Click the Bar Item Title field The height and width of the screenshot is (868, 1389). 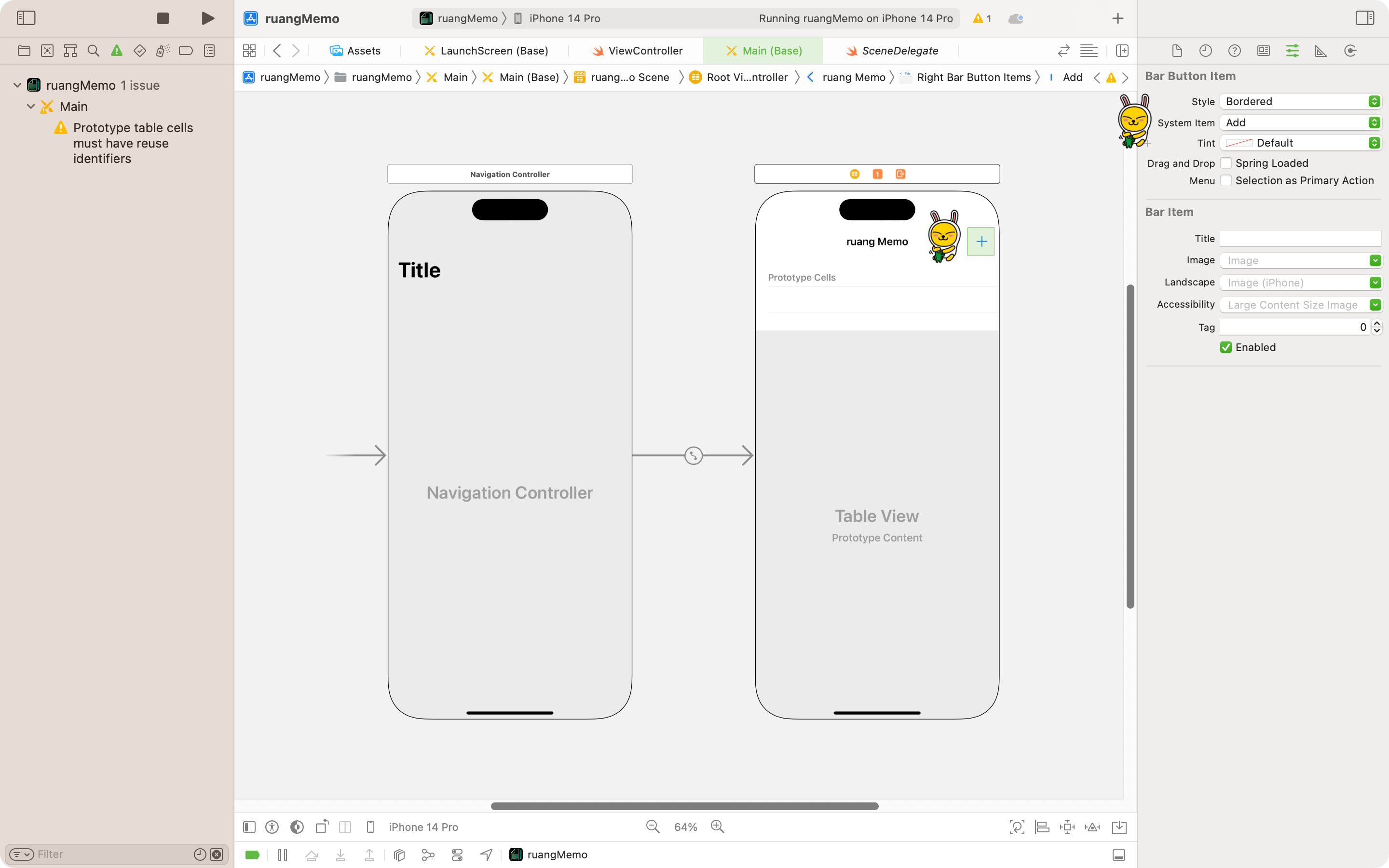1300,238
